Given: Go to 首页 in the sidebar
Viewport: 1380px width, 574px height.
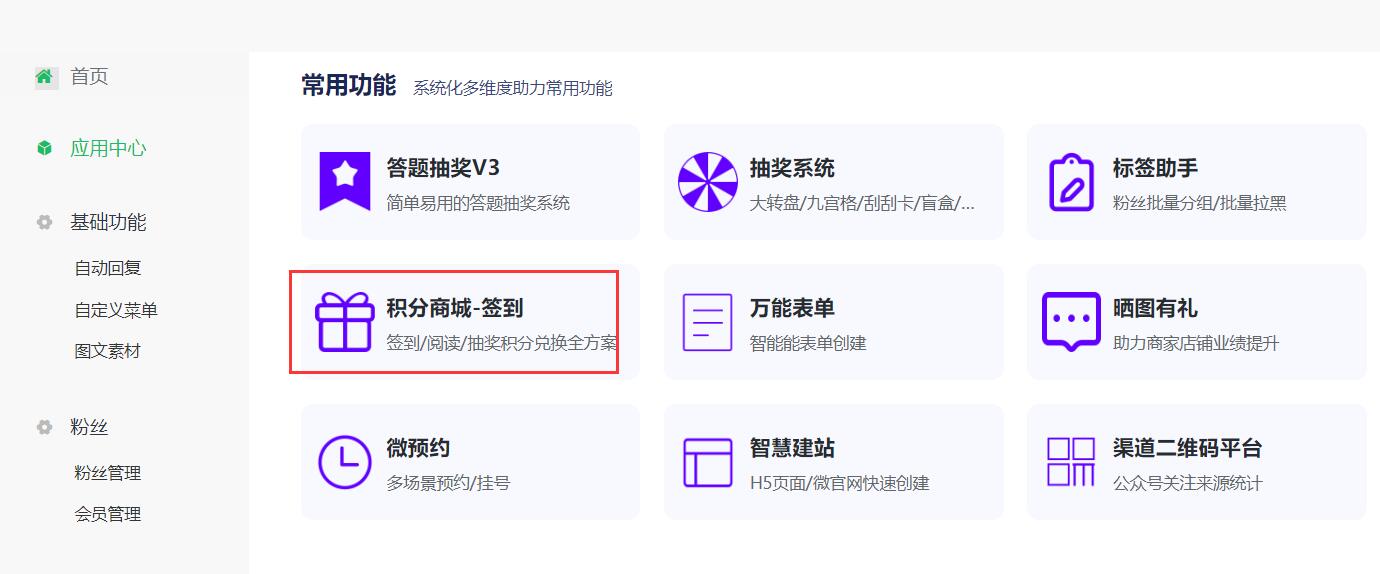Looking at the screenshot, I should click(89, 76).
